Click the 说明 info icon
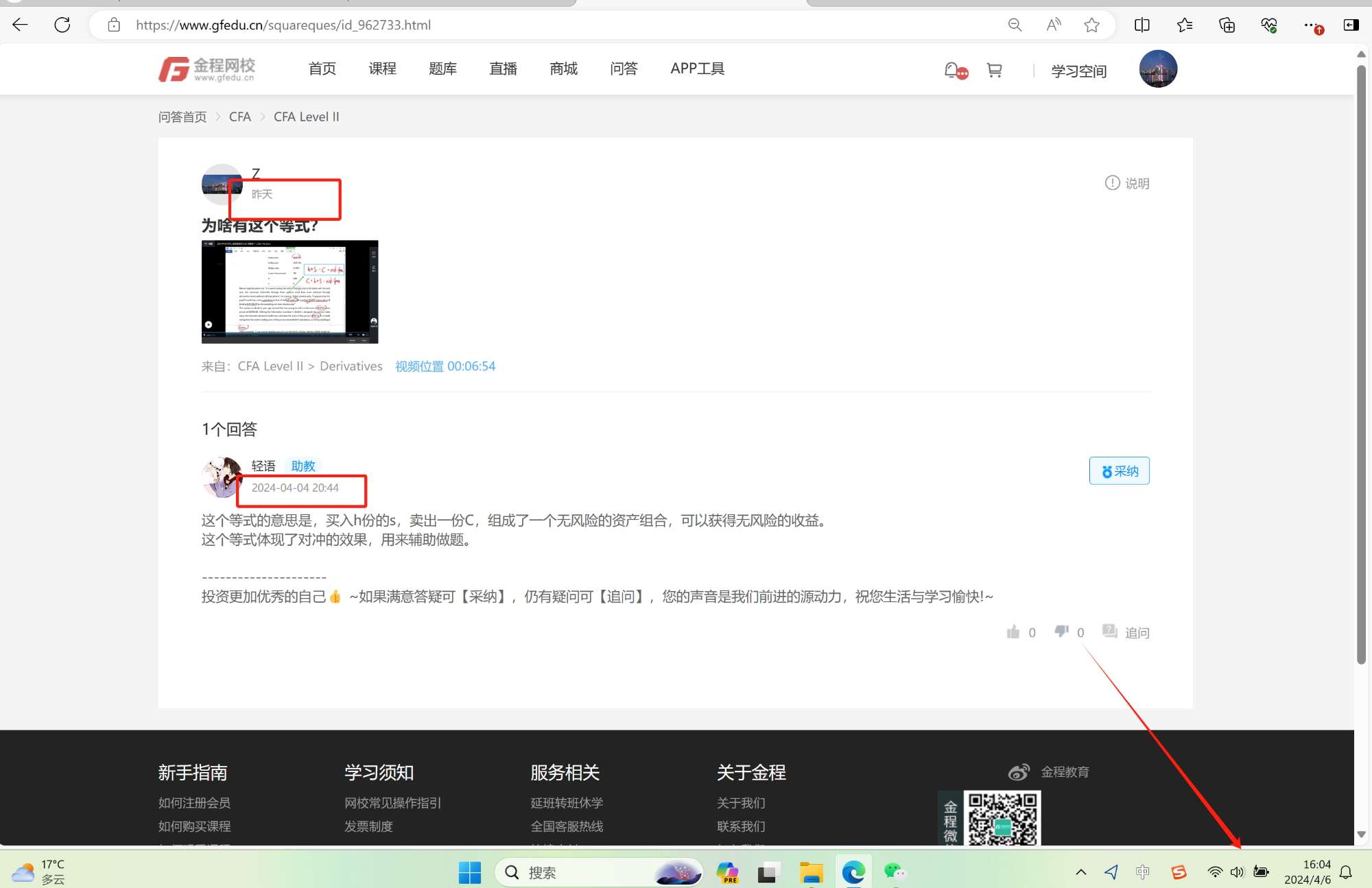This screenshot has height=888, width=1372. click(1112, 183)
